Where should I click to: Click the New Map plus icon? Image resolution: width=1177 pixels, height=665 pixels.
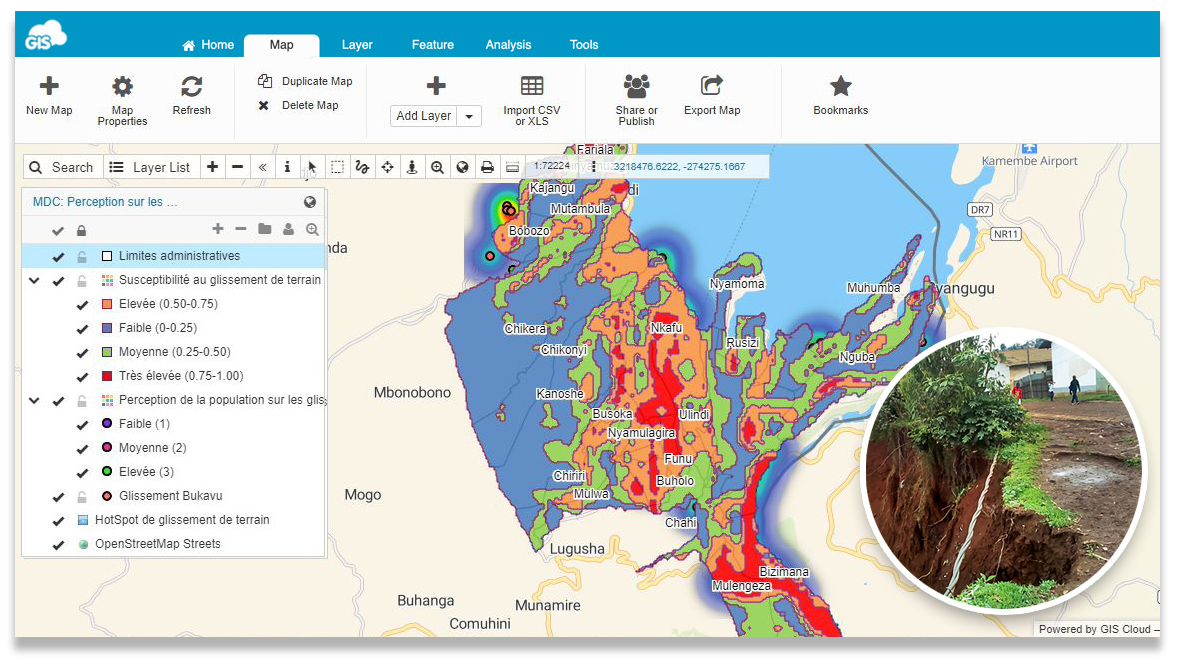[49, 86]
